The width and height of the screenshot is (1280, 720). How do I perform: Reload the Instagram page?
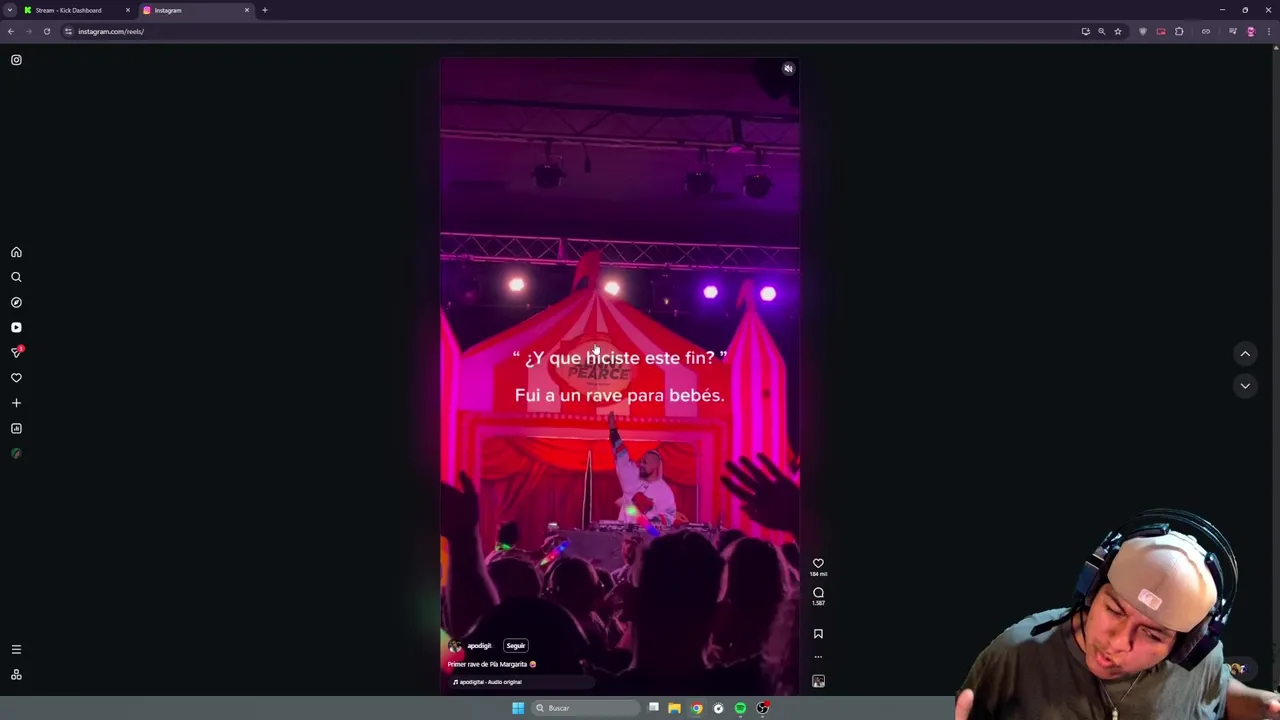(47, 31)
